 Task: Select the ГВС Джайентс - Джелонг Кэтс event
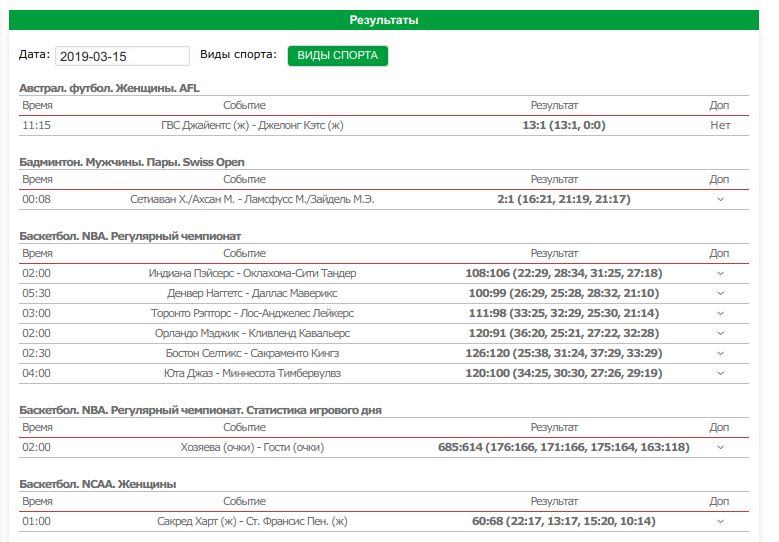click(x=252, y=125)
